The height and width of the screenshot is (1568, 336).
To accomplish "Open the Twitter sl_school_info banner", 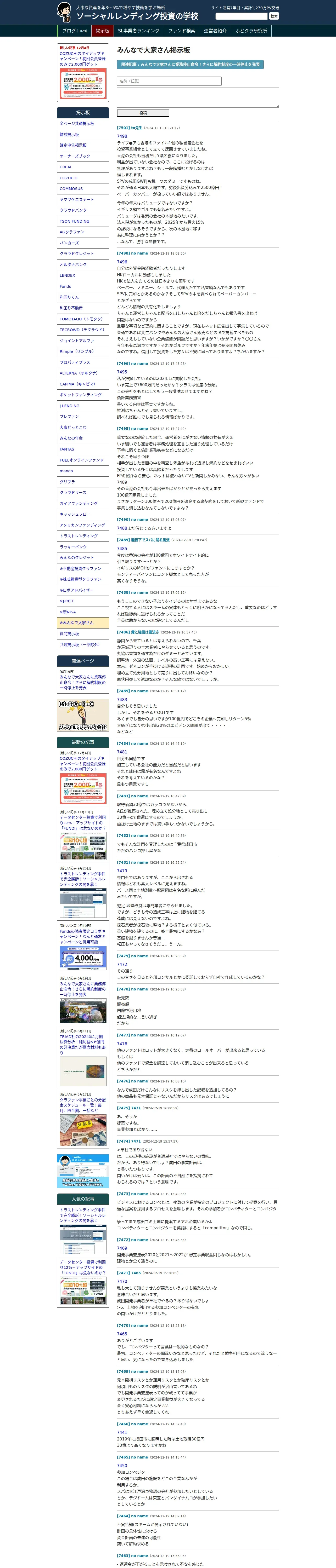I will pyautogui.click(x=83, y=1171).
